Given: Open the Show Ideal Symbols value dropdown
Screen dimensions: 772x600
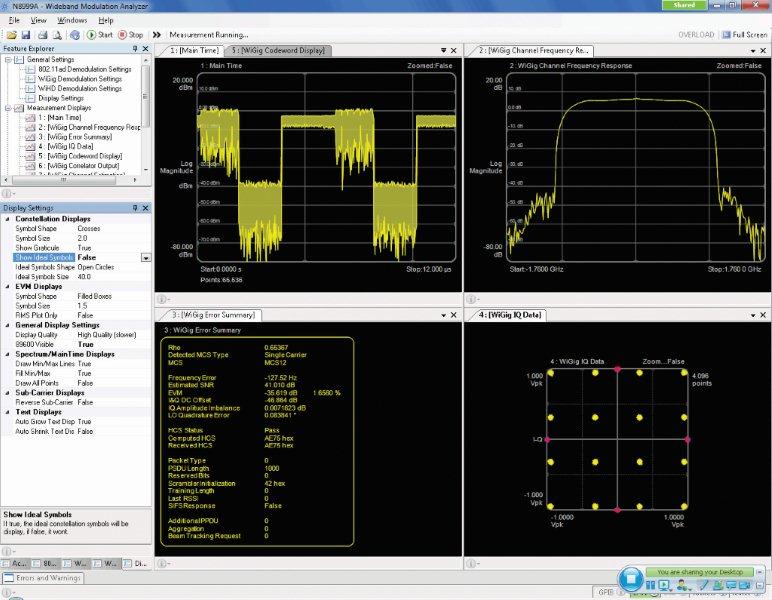Looking at the screenshot, I should tap(146, 258).
